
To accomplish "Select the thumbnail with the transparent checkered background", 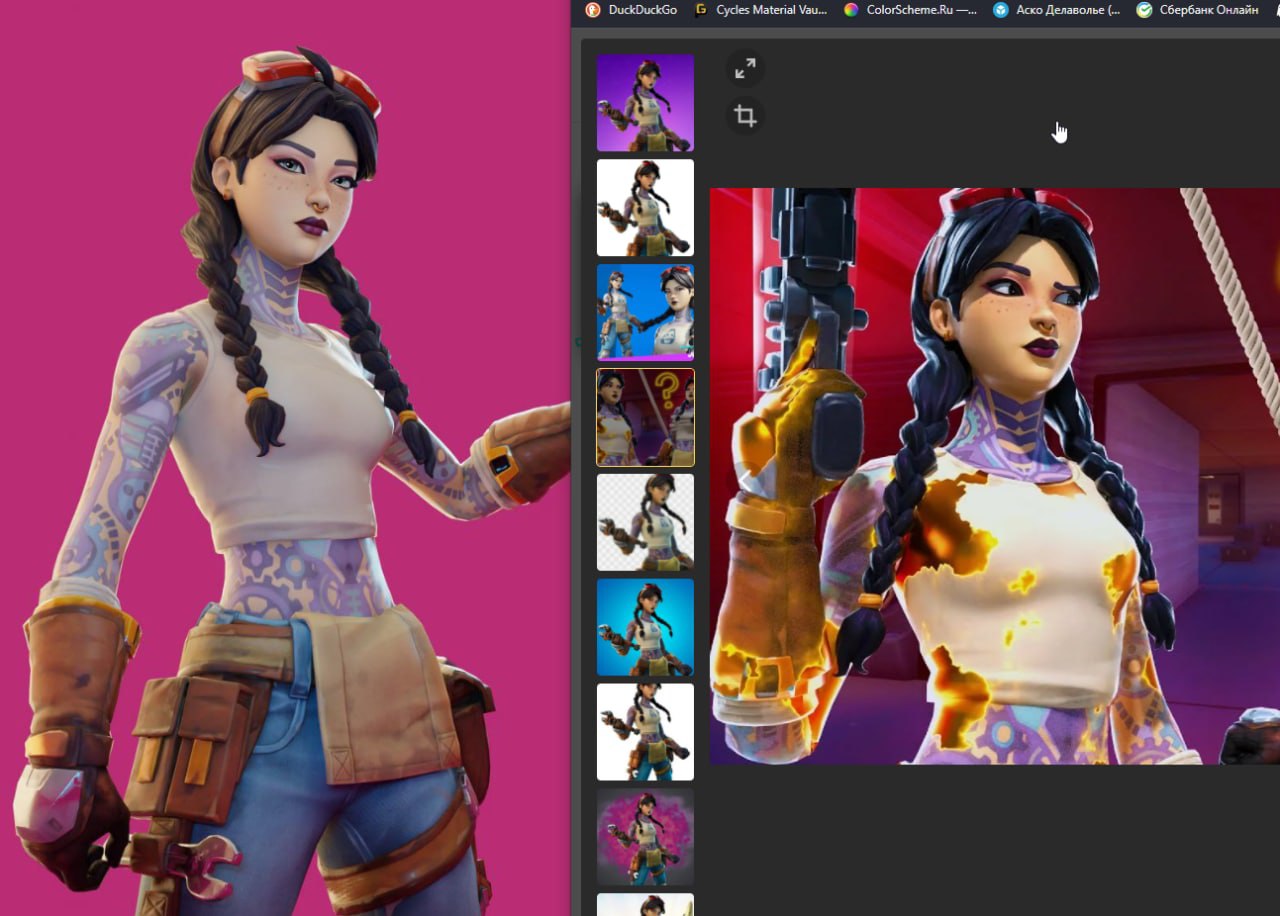I will [645, 522].
